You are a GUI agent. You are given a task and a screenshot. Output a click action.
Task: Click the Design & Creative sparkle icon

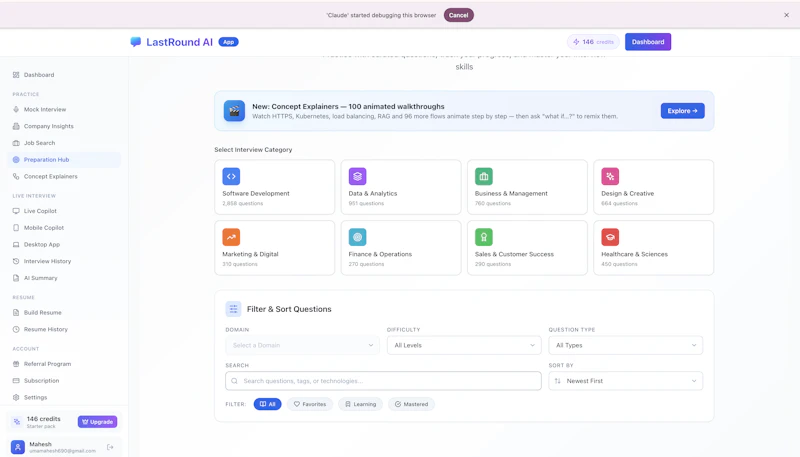click(610, 176)
